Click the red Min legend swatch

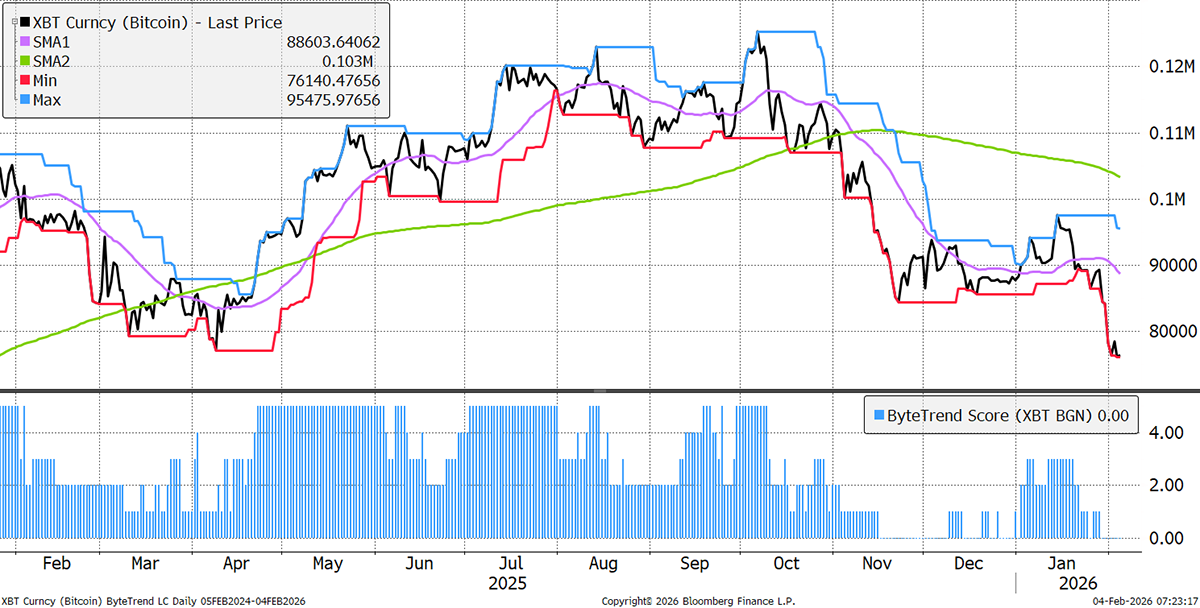tap(23, 80)
